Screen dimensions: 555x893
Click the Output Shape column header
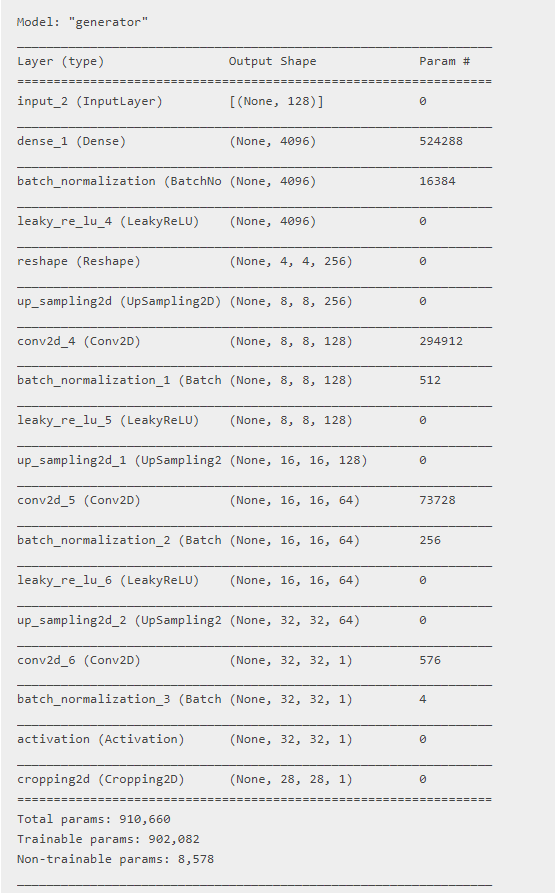(x=272, y=62)
